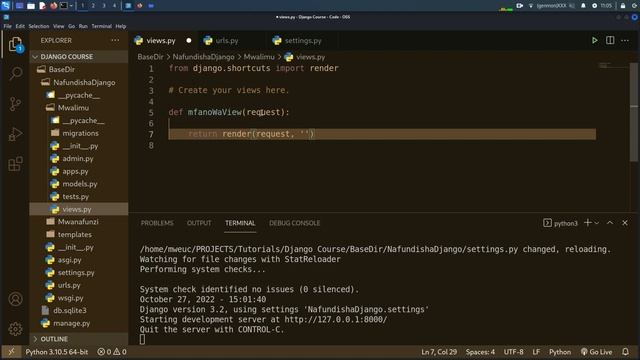Close the terminal panel
Viewport: 640px width, 360px height.
[x=625, y=223]
